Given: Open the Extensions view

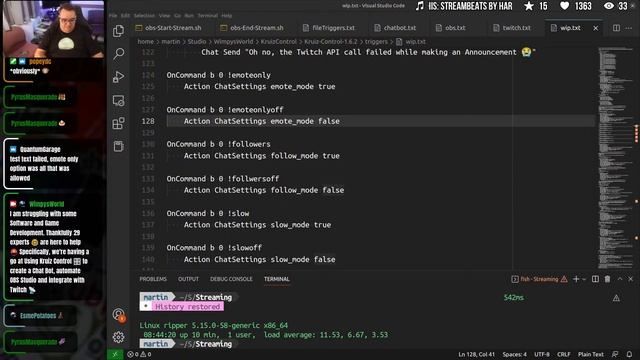Looking at the screenshot, I should [x=119, y=123].
